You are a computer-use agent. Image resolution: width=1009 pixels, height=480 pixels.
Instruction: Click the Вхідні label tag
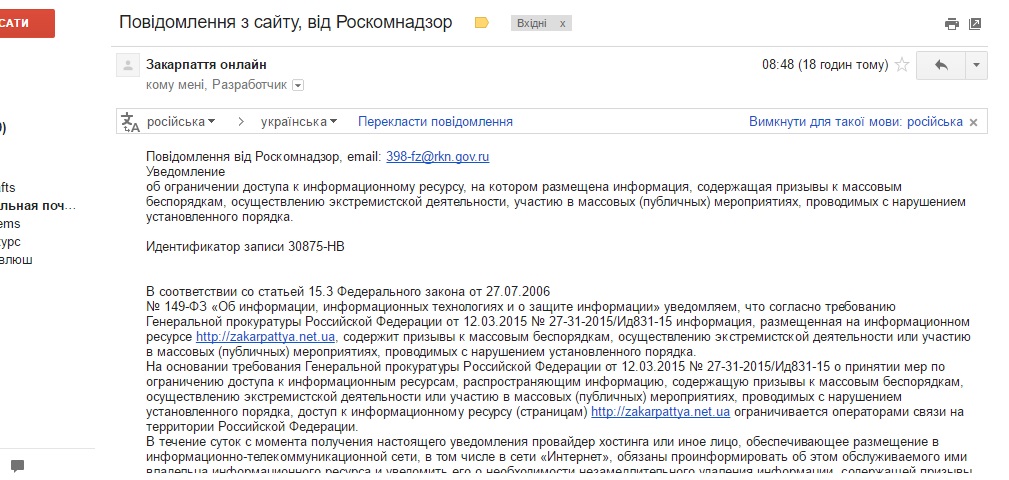click(530, 22)
